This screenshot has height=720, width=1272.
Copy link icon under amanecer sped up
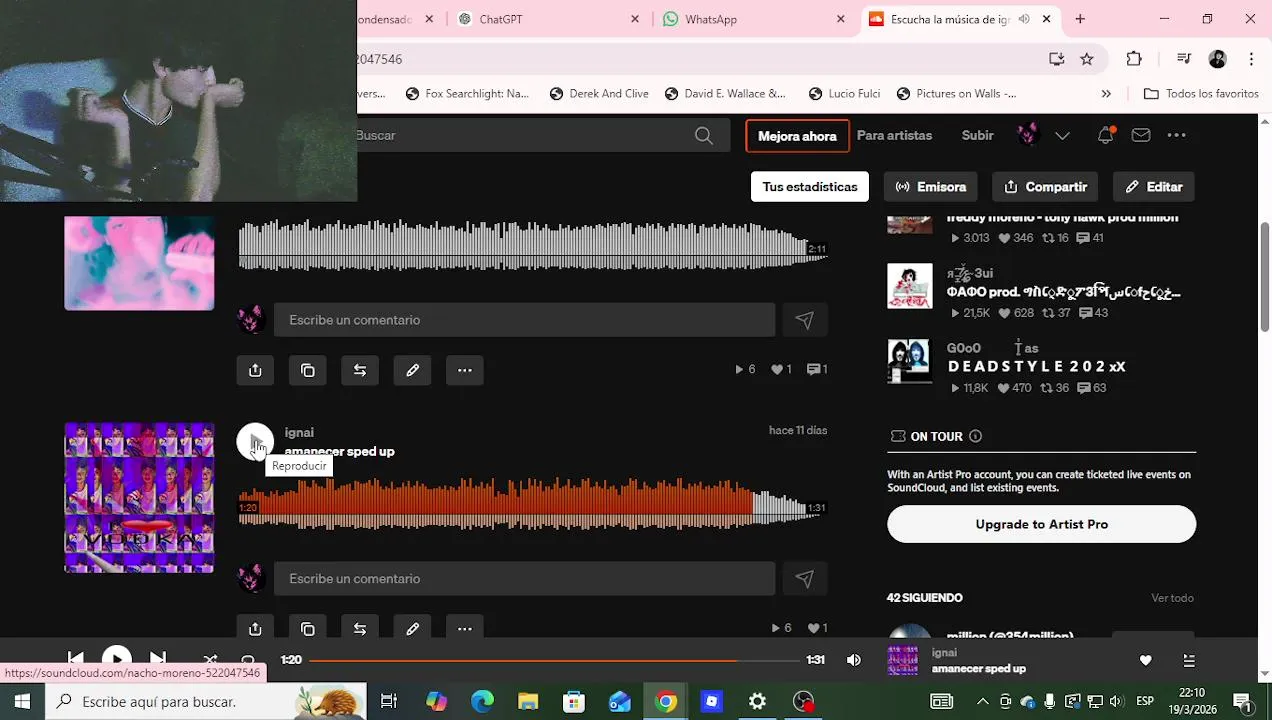(308, 628)
